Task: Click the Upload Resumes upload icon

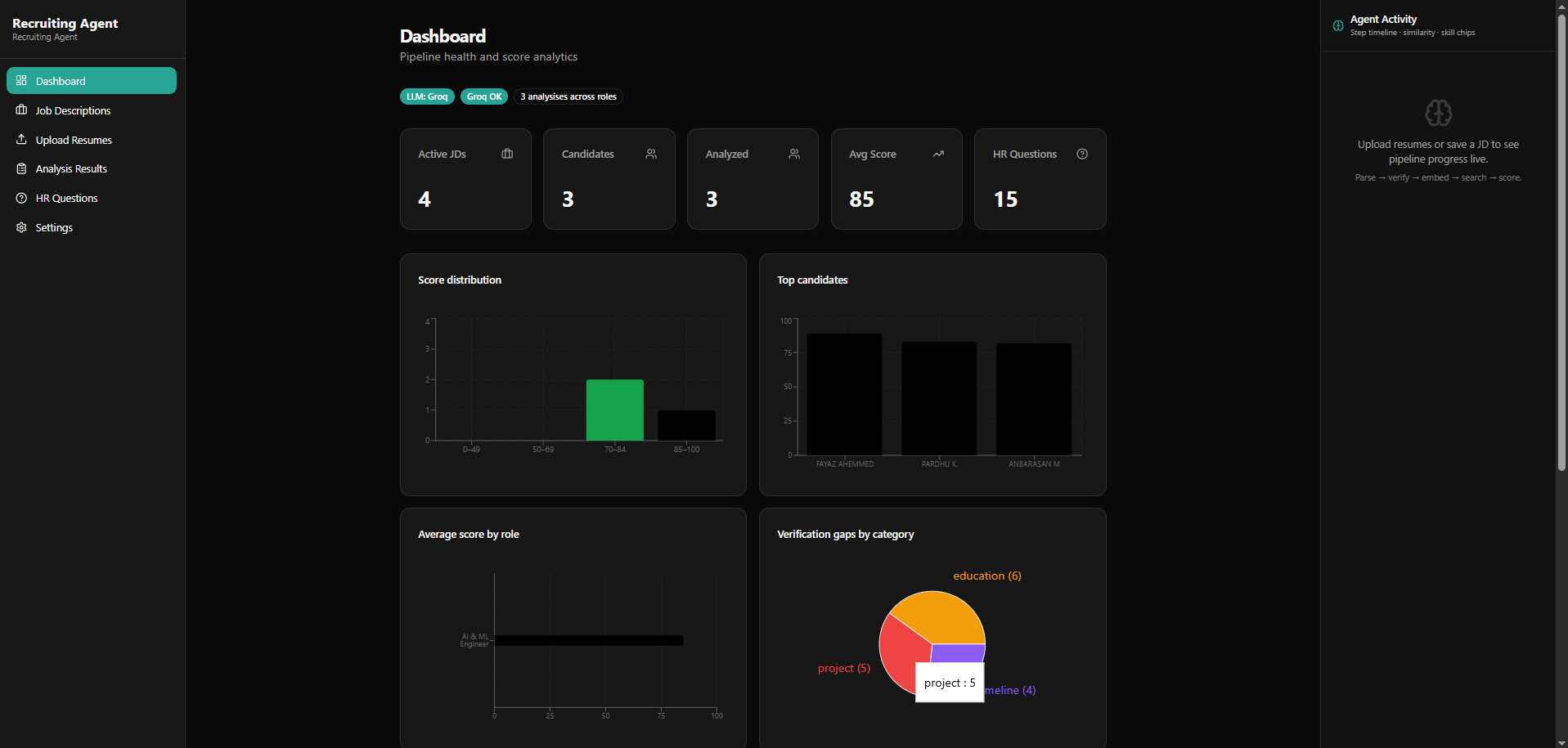Action: [21, 139]
